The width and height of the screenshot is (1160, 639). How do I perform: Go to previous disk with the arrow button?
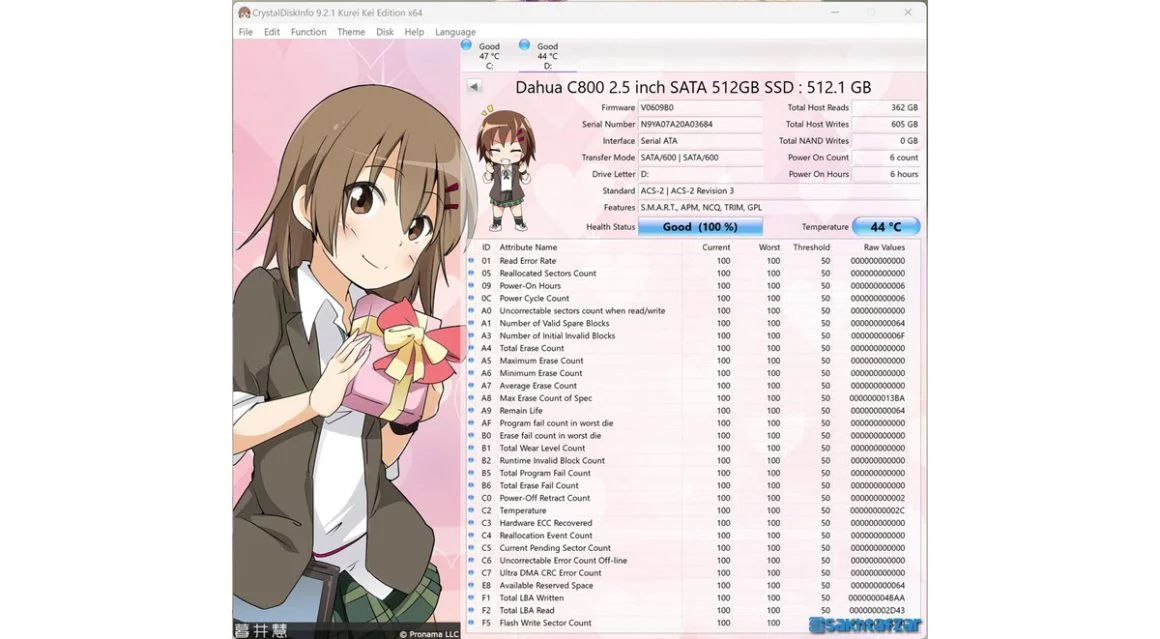click(x=474, y=87)
